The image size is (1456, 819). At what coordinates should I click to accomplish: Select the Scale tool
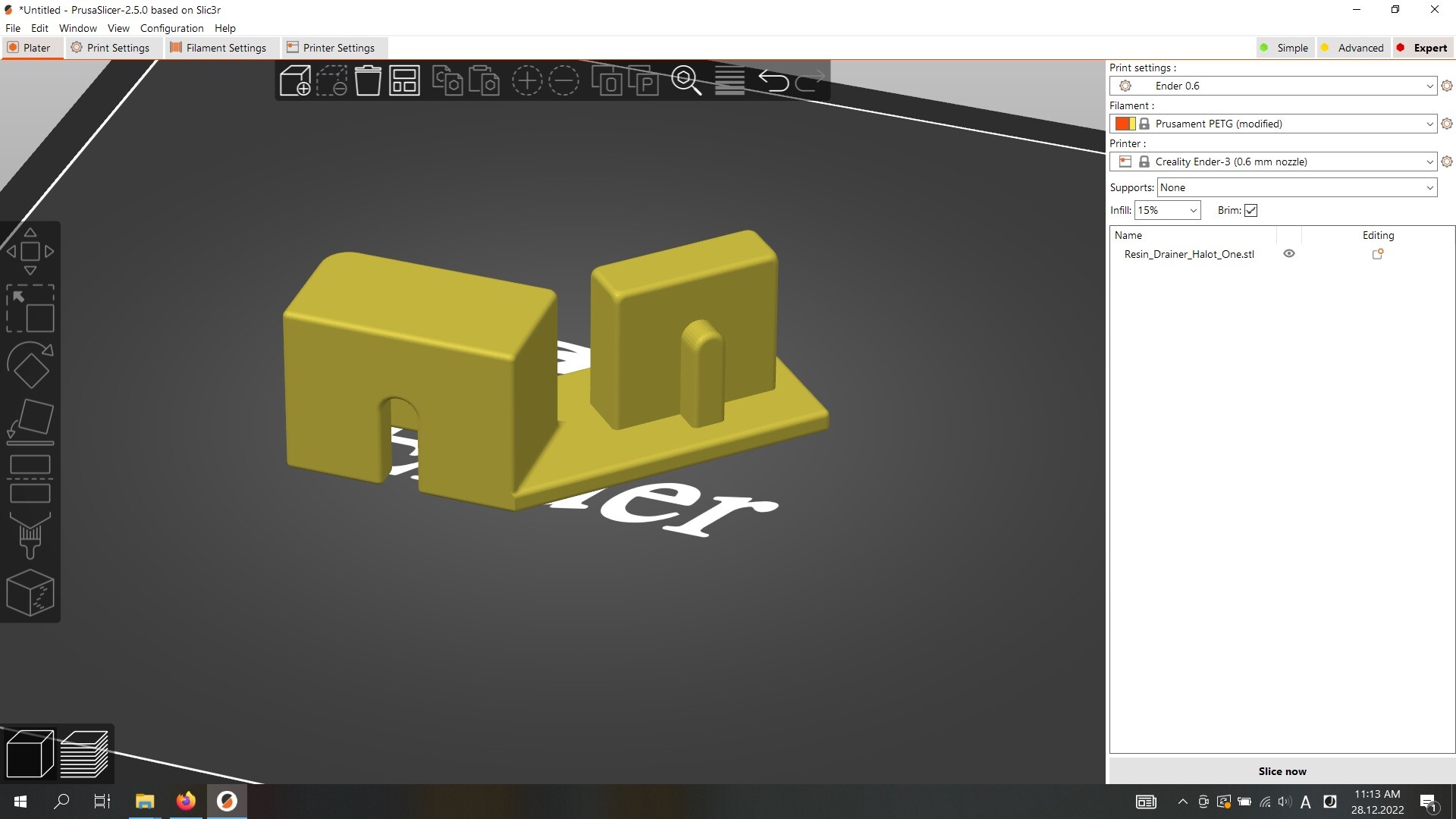pos(30,308)
